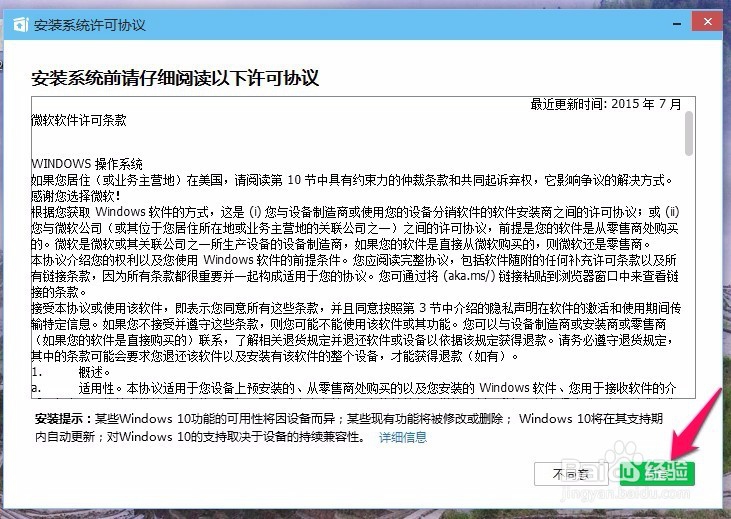The image size is (731, 519).
Task: Click the line starting with 根据您获取 Windows 软件的方式
Action: click(355, 212)
